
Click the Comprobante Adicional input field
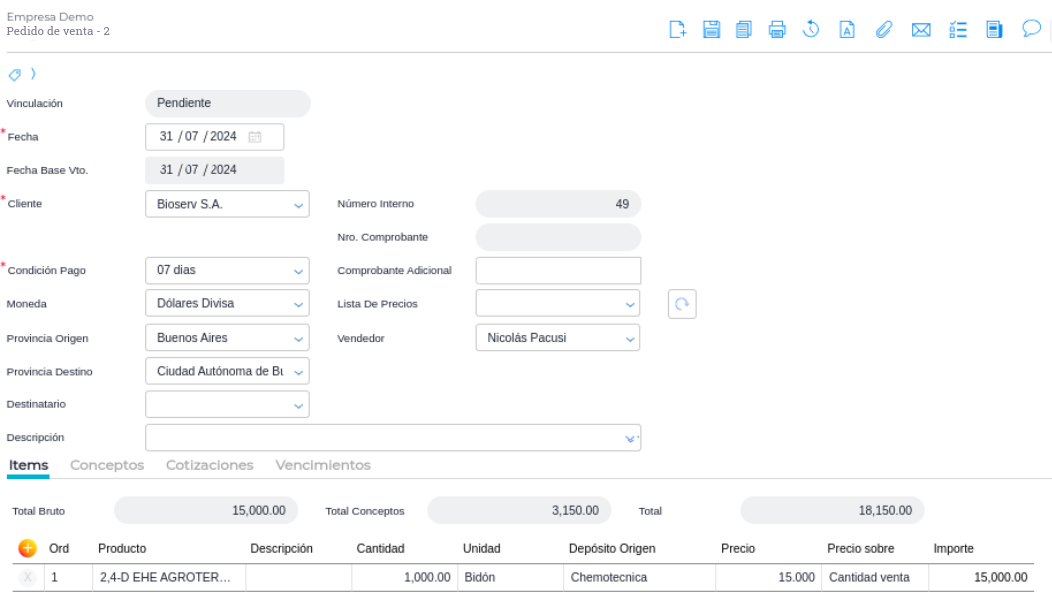[x=558, y=271]
